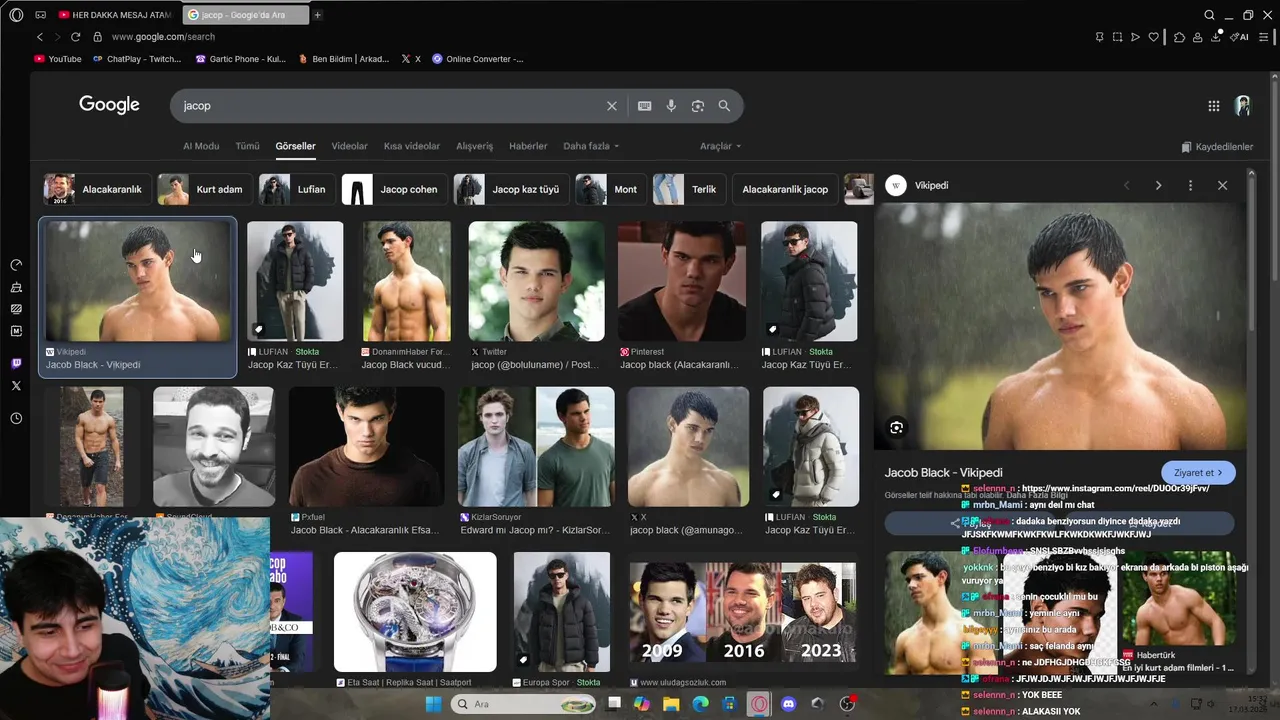Open a new browser tab
This screenshot has height=720, width=1280.
click(x=317, y=15)
